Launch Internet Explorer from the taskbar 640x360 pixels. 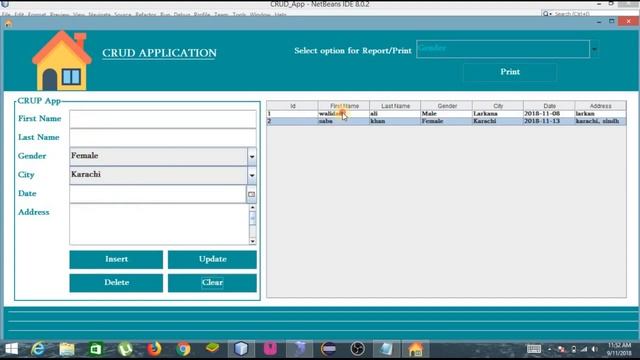pyautogui.click(x=38, y=349)
